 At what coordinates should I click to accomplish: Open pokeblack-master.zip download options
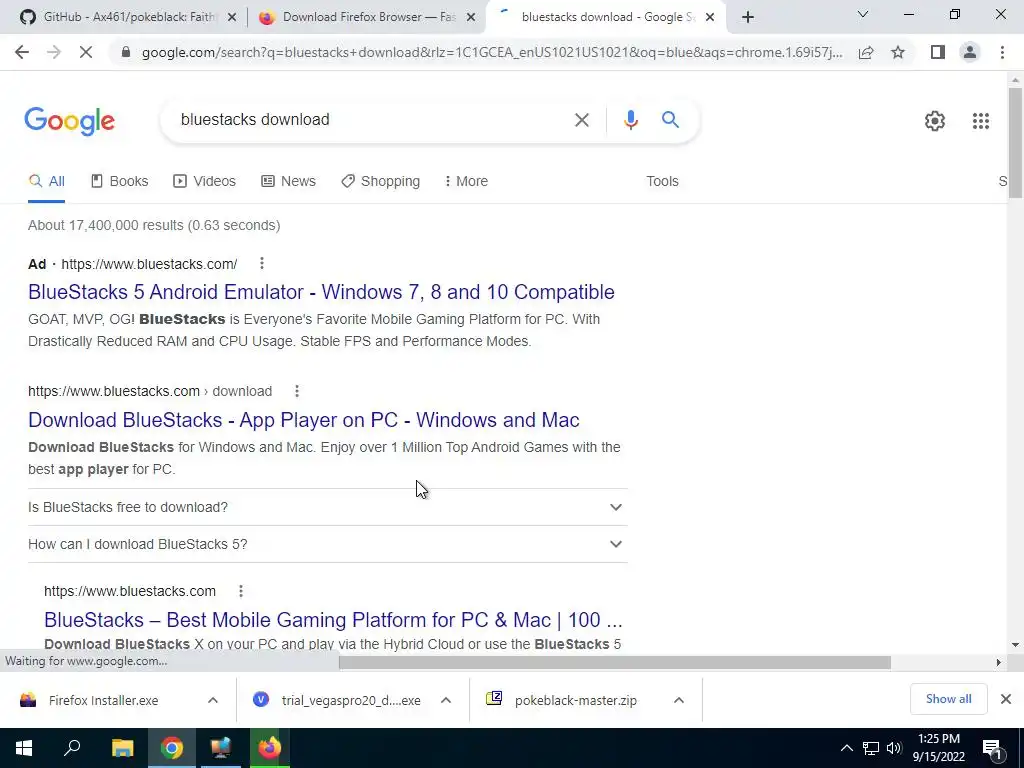[679, 700]
